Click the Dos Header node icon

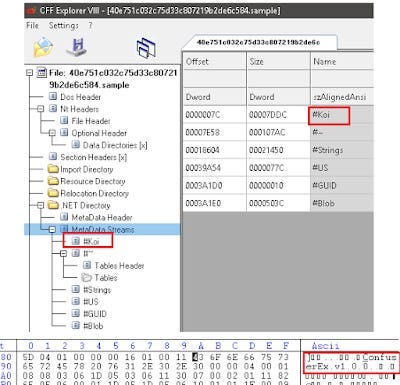coord(53,97)
